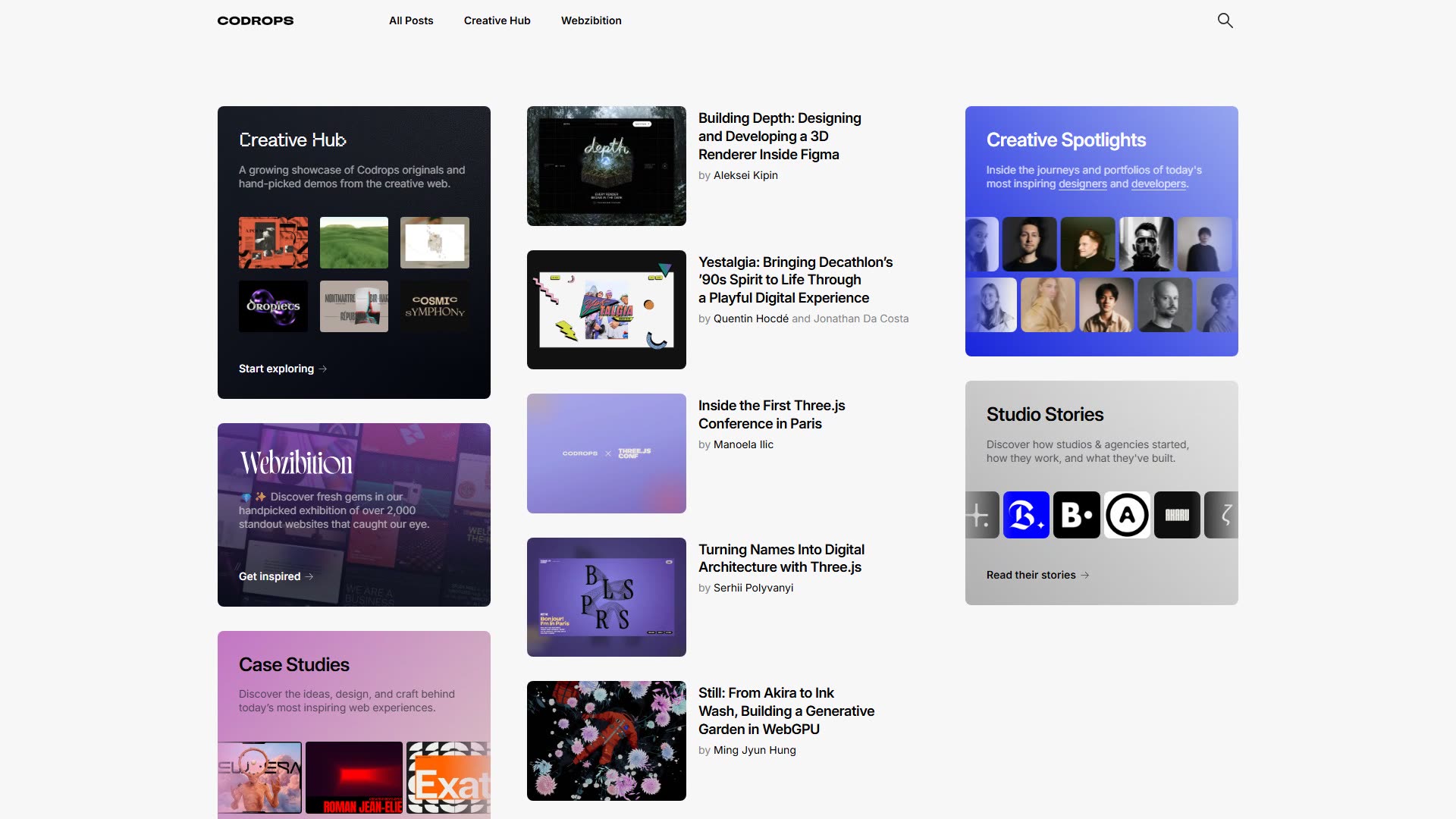This screenshot has width=1456, height=819.
Task: View author Ming Jyun Hung
Action: coord(755,750)
